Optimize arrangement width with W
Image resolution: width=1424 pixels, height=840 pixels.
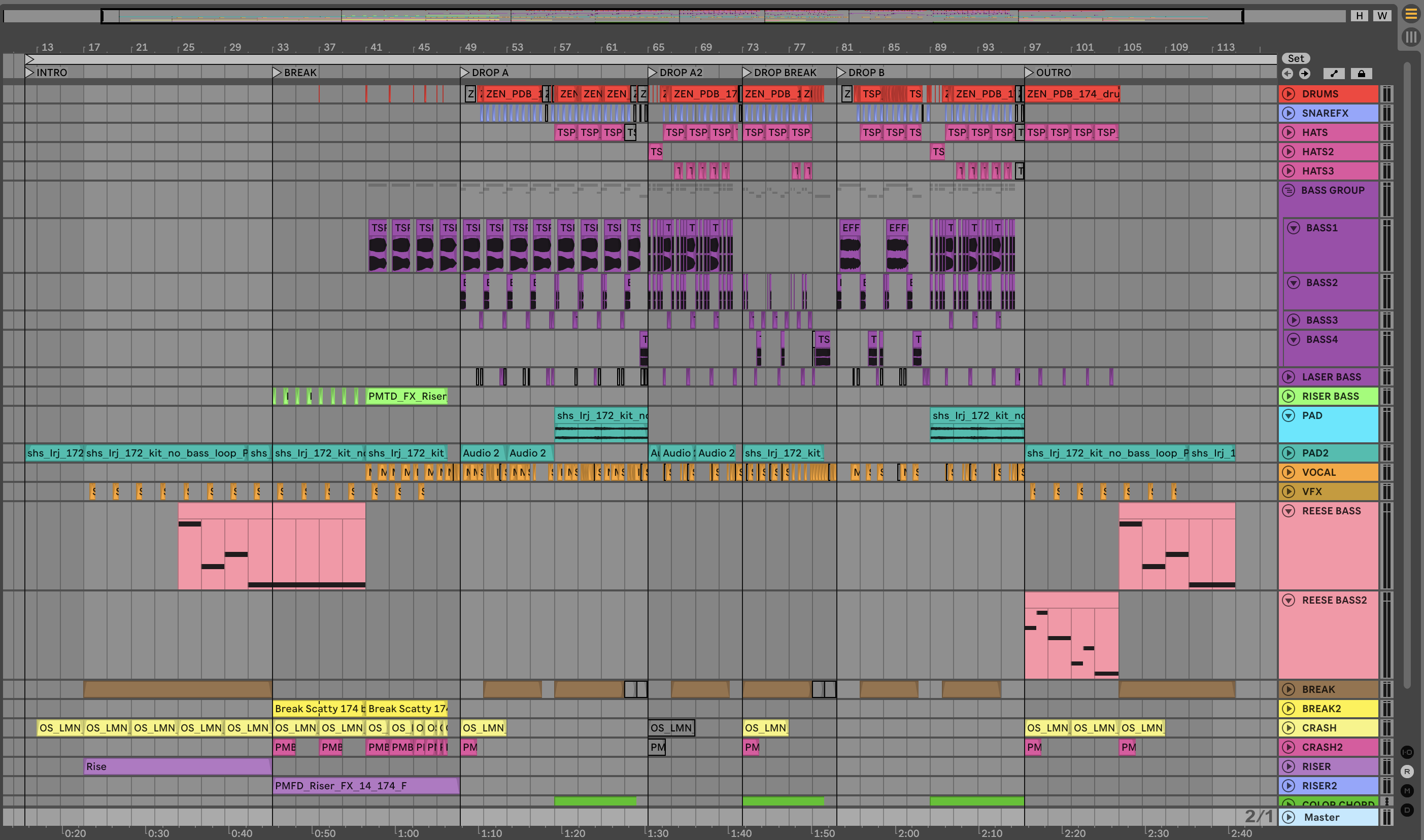(1382, 16)
